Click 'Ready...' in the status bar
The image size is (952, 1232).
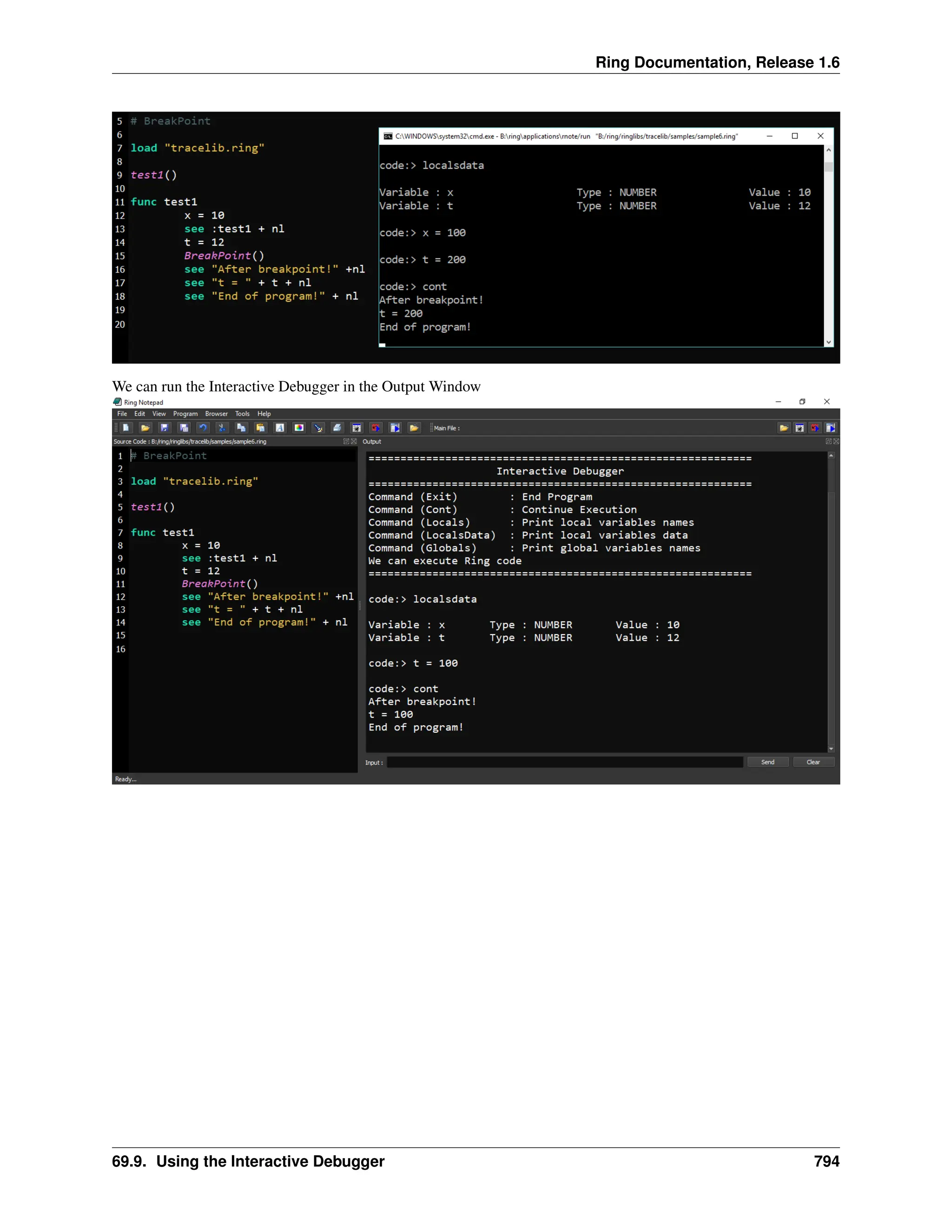coord(126,779)
